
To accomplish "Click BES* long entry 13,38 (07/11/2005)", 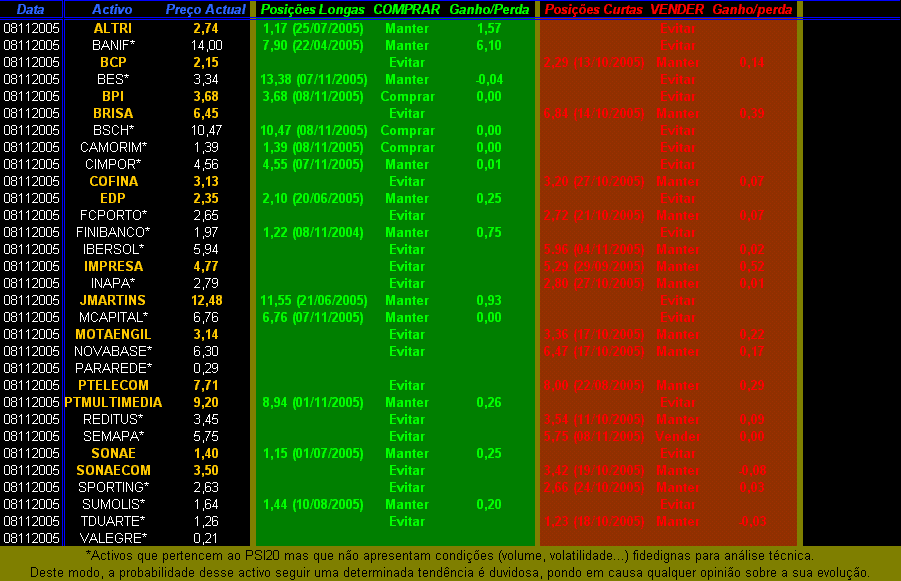I will pos(313,79).
